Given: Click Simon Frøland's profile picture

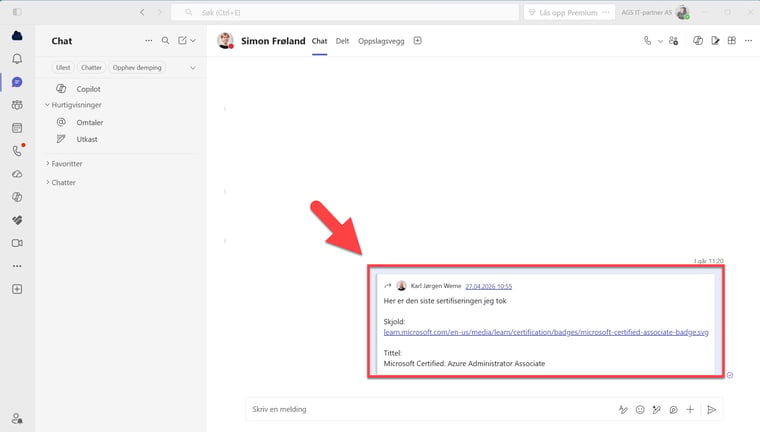Looking at the screenshot, I should 225,41.
